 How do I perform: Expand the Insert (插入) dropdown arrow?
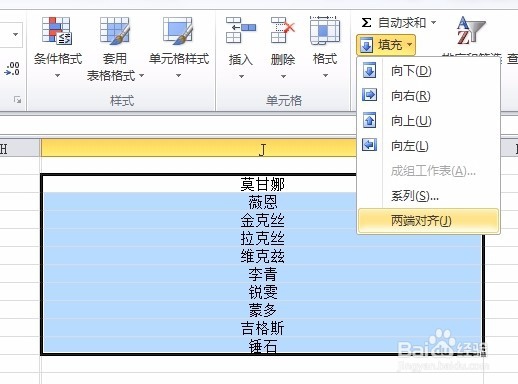tap(241, 76)
